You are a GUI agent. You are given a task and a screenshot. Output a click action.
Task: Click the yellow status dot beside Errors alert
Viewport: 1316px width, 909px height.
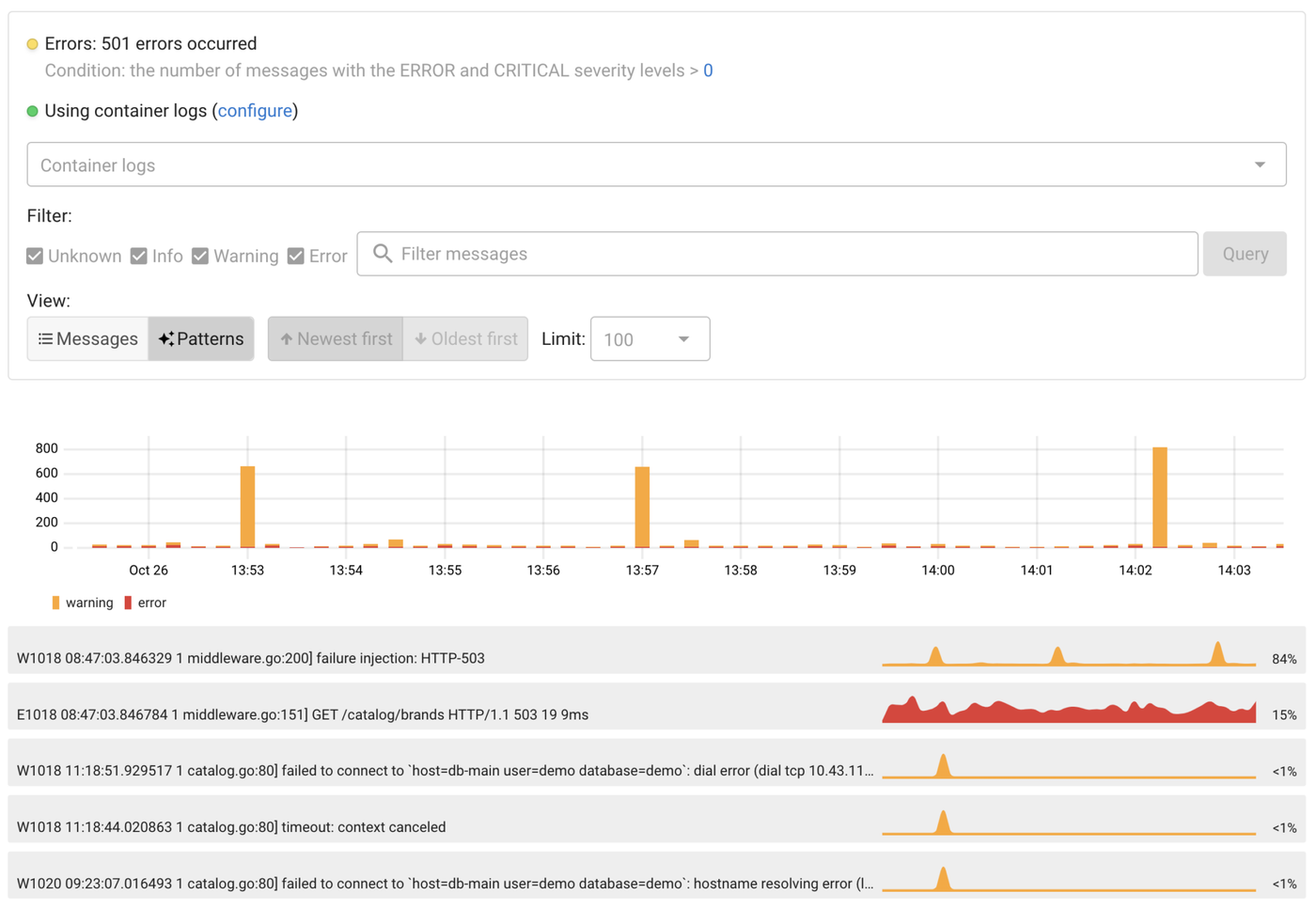coord(33,43)
